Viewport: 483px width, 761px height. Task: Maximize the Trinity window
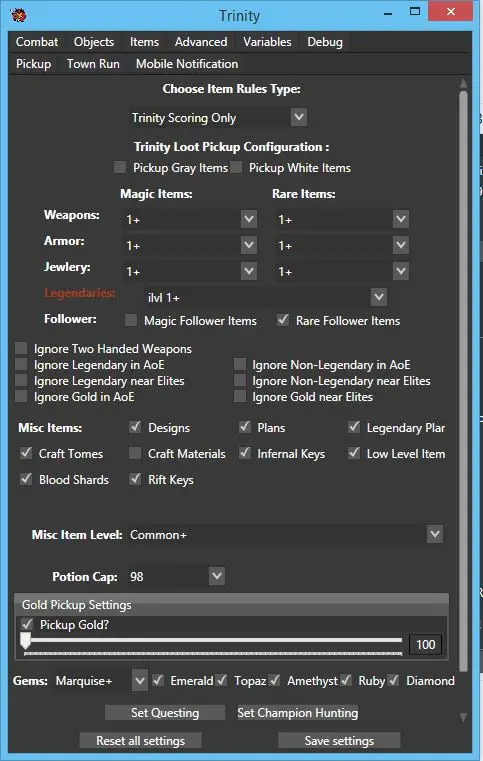pos(415,12)
